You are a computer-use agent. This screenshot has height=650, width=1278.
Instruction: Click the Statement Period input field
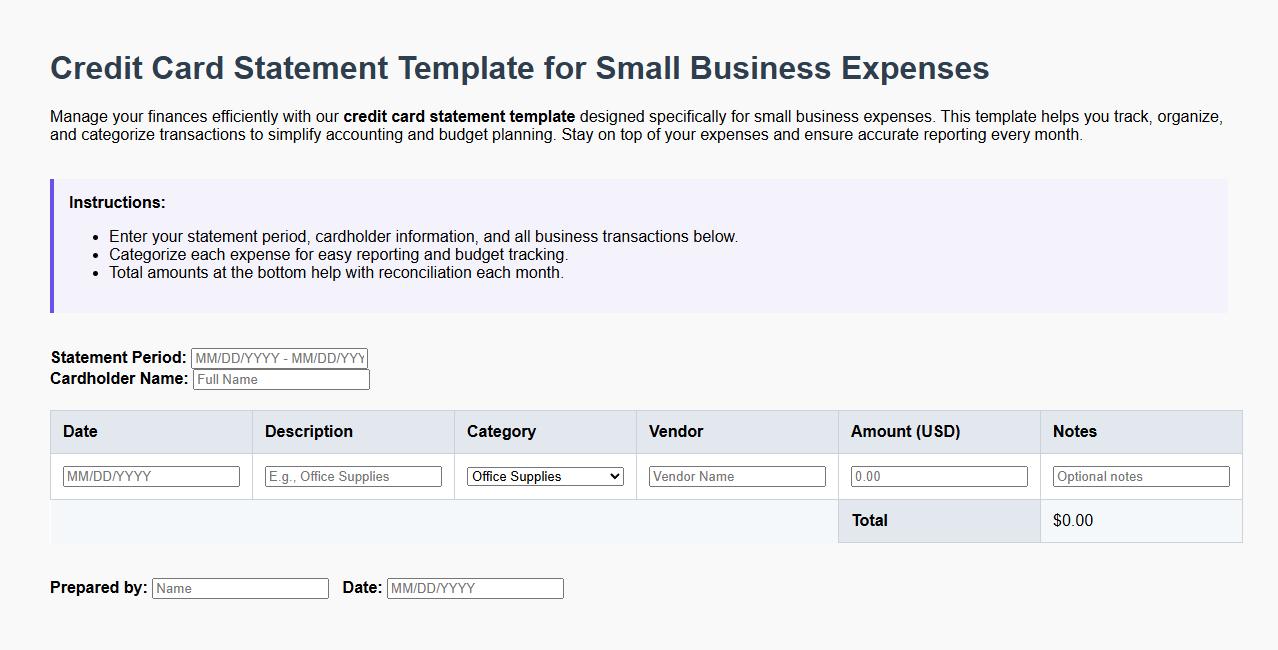pos(279,357)
